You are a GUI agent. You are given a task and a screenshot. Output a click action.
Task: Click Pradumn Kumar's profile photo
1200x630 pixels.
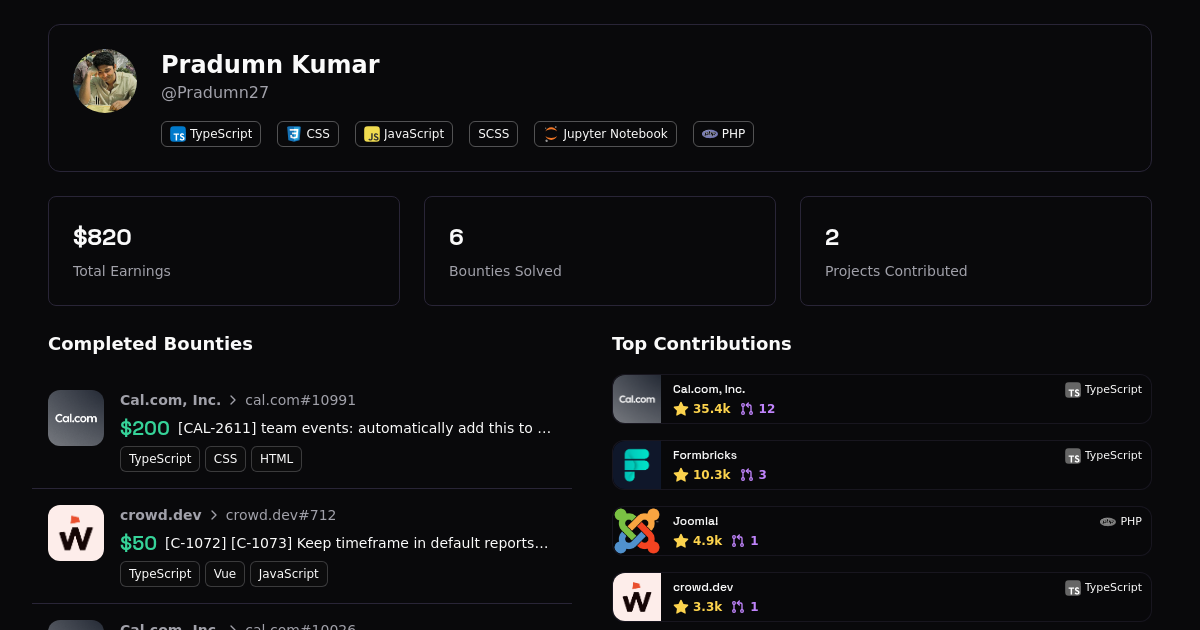tap(104, 80)
